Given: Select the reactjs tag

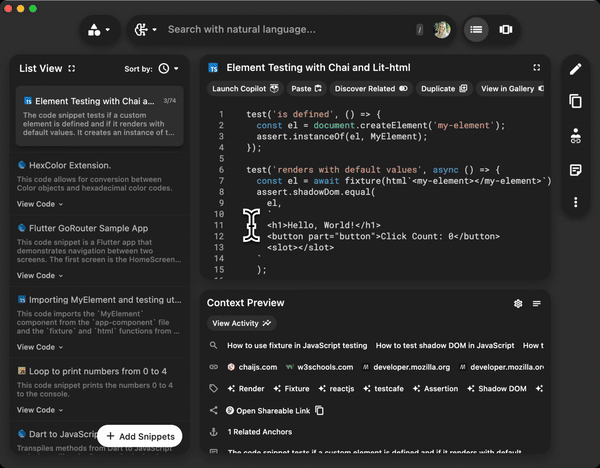Looking at the screenshot, I should click(336, 388).
